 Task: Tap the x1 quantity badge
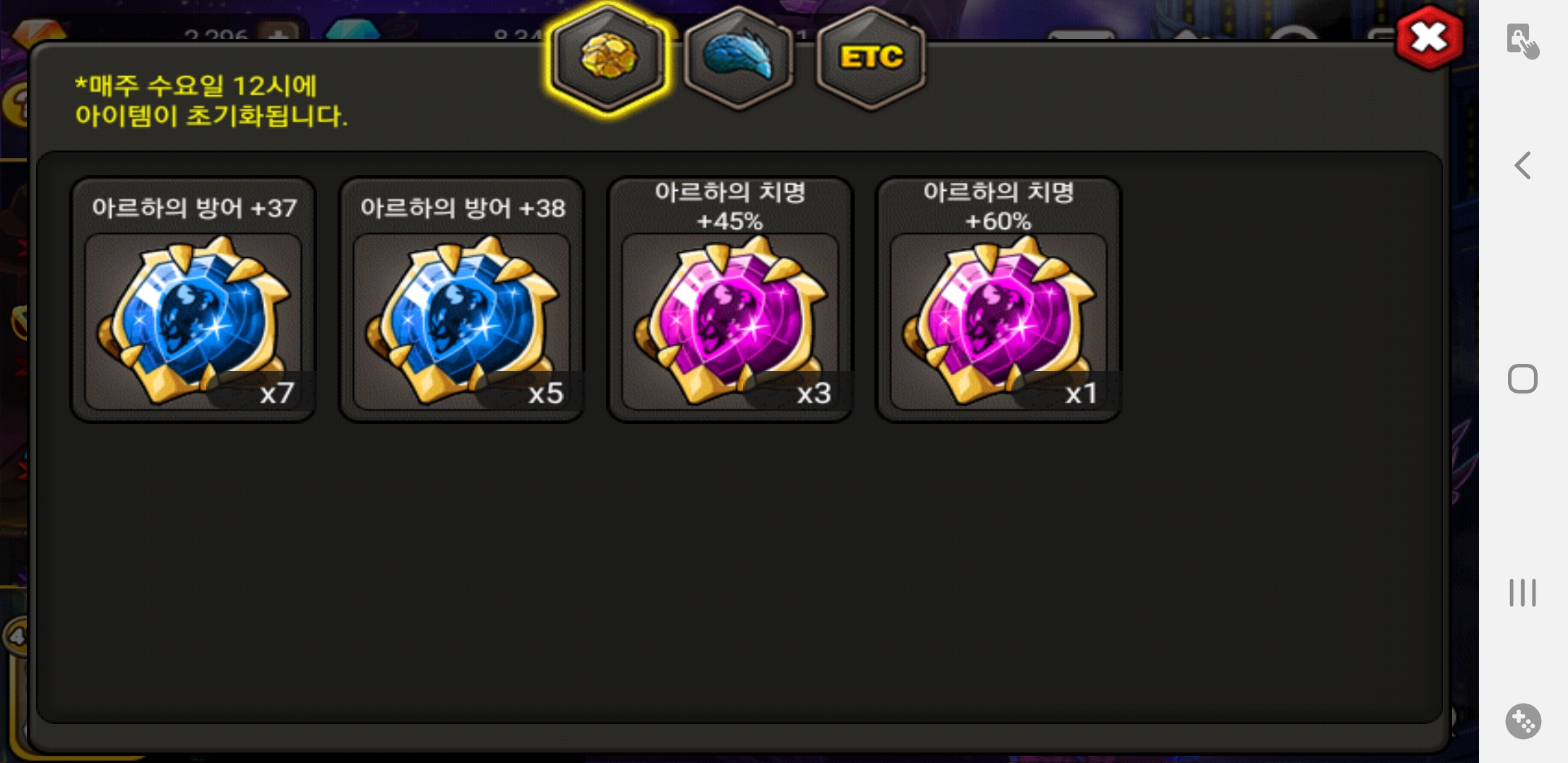[1081, 393]
